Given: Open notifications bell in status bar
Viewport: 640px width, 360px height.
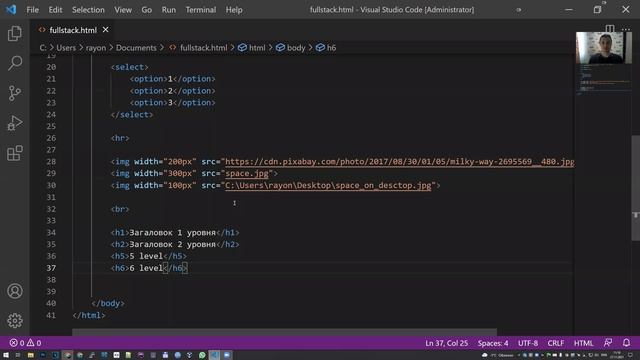Looking at the screenshot, I should click(626, 343).
